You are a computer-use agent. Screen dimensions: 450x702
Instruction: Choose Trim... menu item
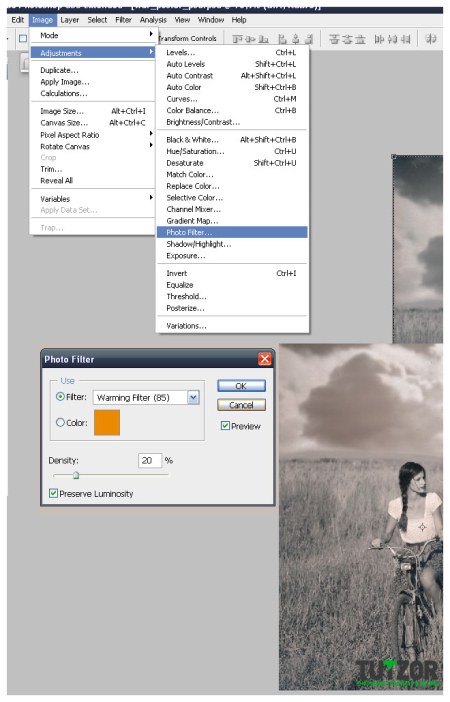tap(92, 169)
